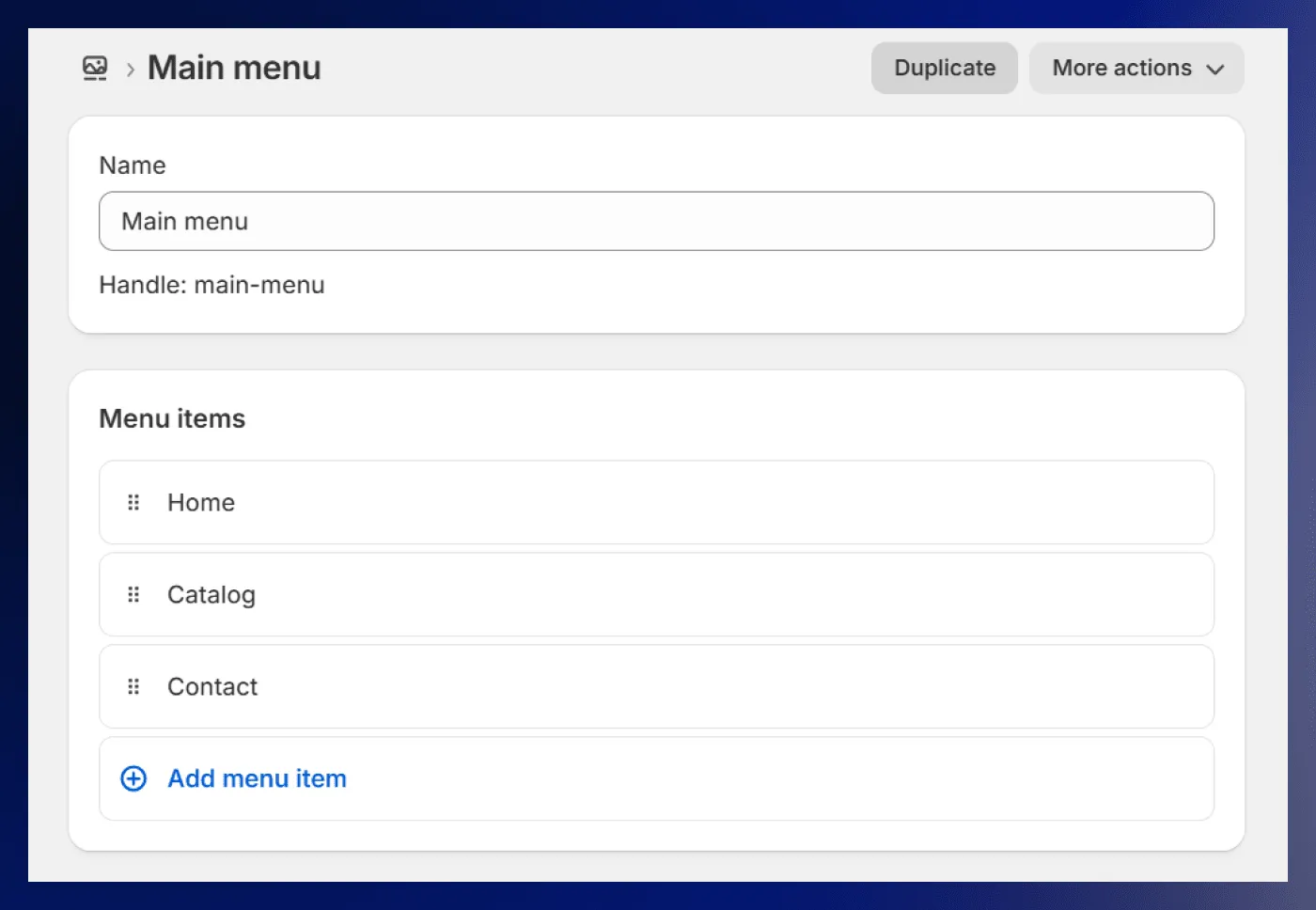Click the chevron on the More actions button

pos(1215,69)
